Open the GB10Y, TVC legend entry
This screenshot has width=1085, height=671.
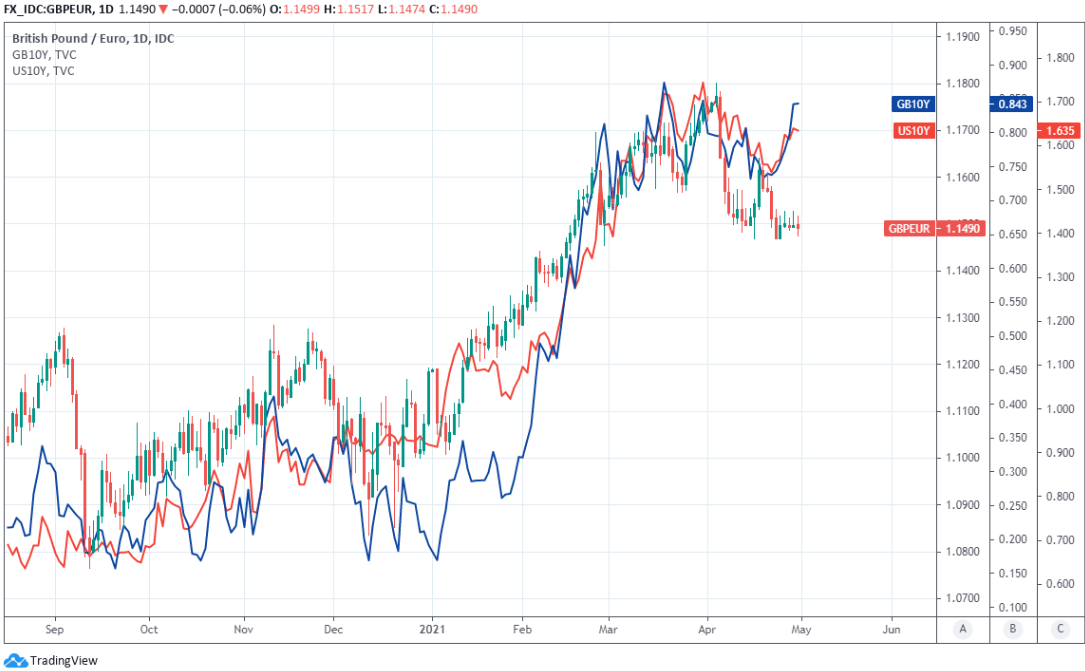pos(43,55)
